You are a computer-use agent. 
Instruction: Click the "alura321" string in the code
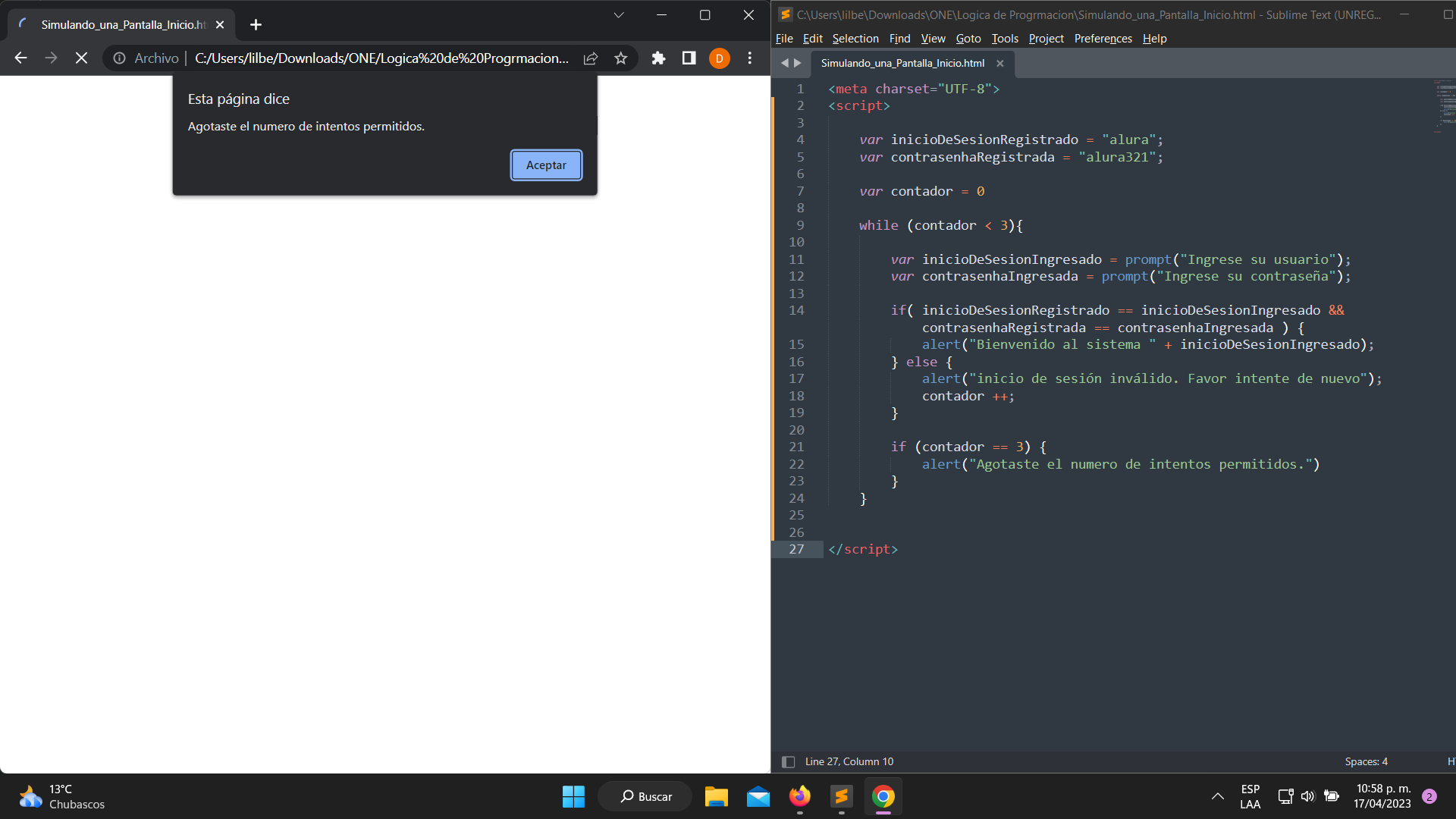[1117, 157]
